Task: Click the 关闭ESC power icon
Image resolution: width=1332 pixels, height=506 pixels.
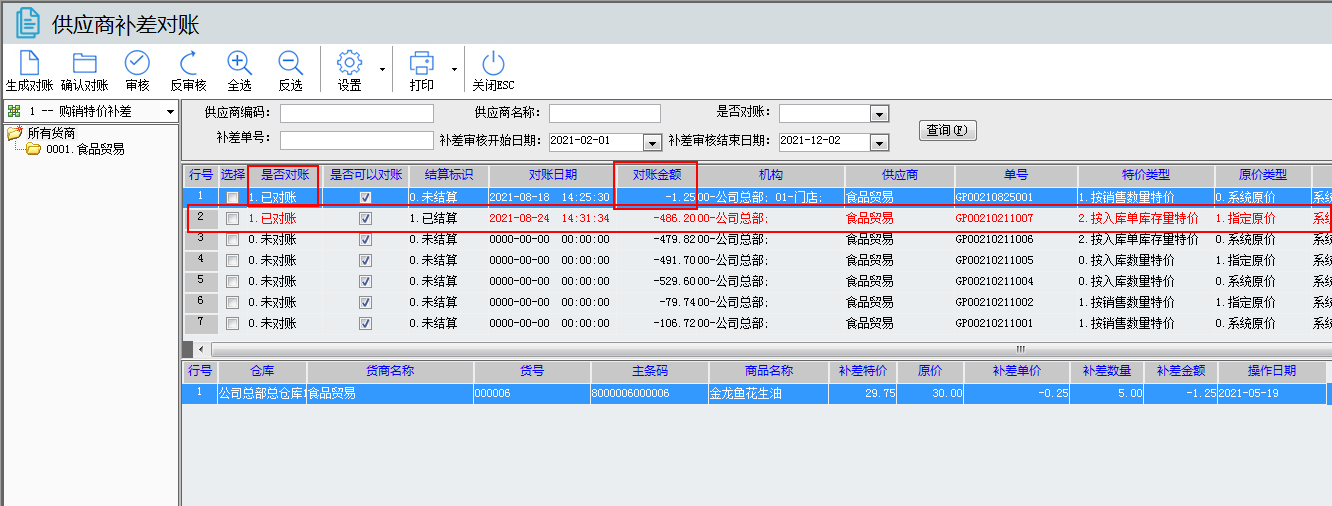Action: point(493,63)
